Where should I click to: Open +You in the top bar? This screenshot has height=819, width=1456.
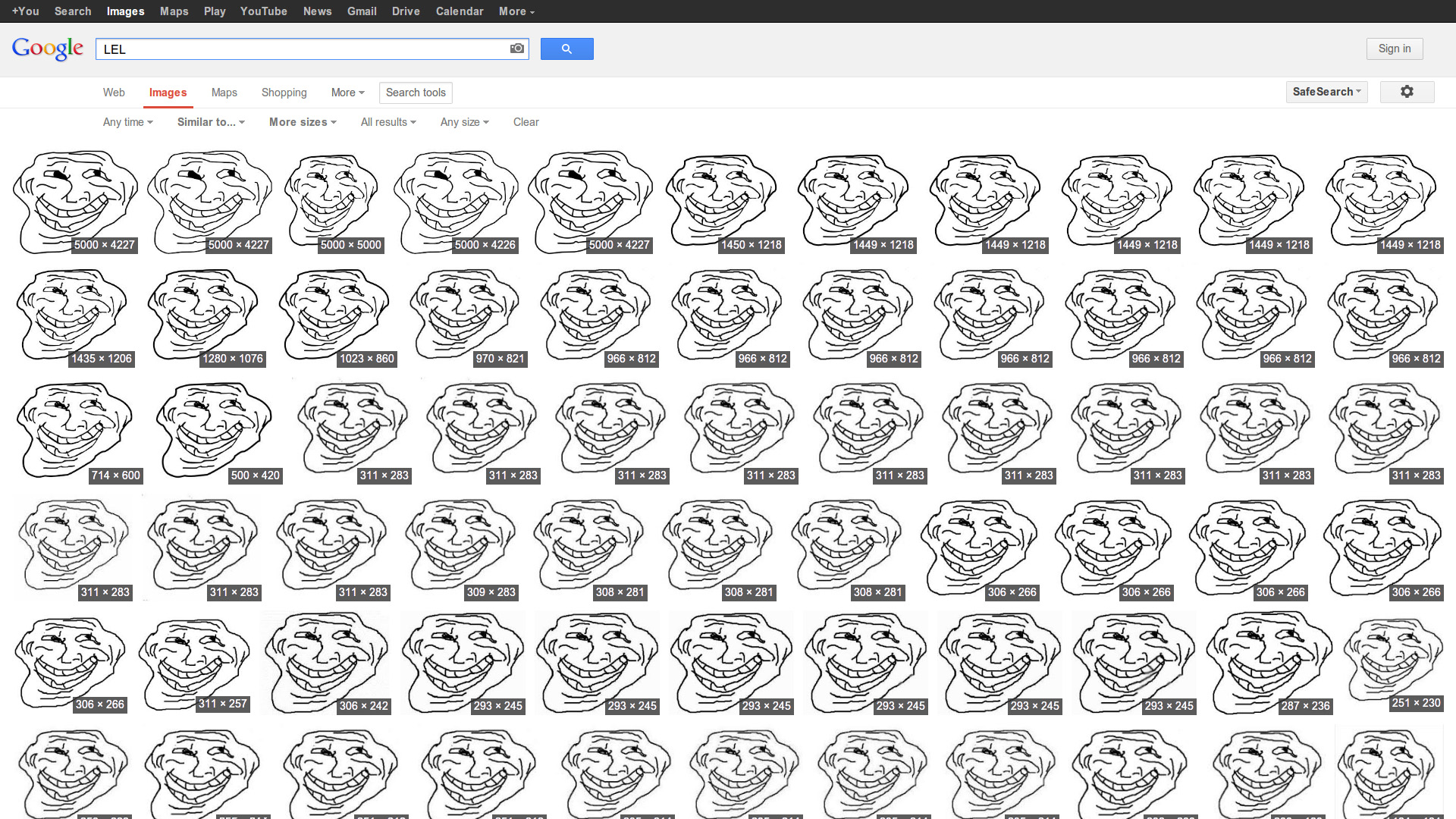[25, 11]
